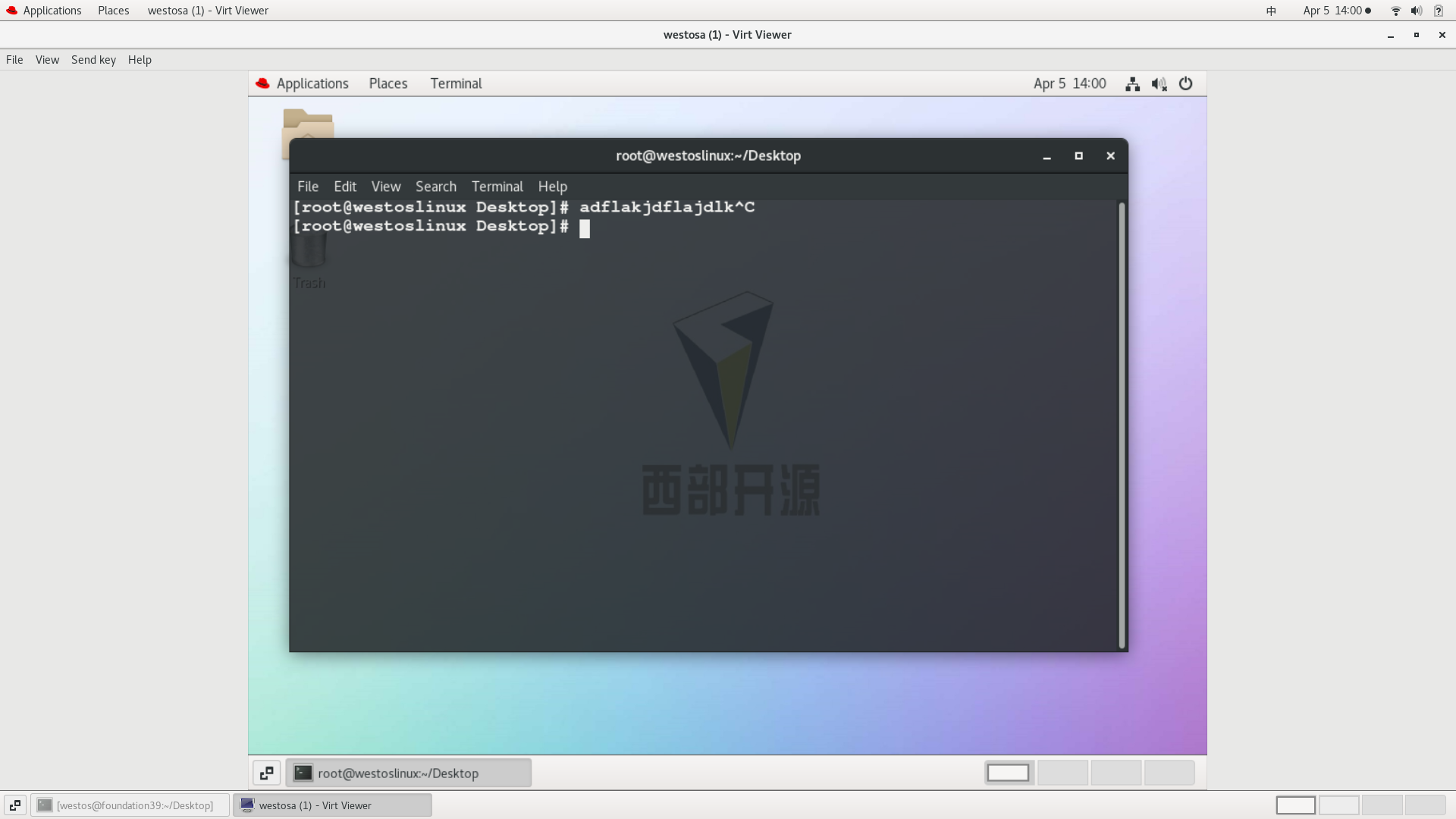Open terminal Terminal menu

point(497,187)
